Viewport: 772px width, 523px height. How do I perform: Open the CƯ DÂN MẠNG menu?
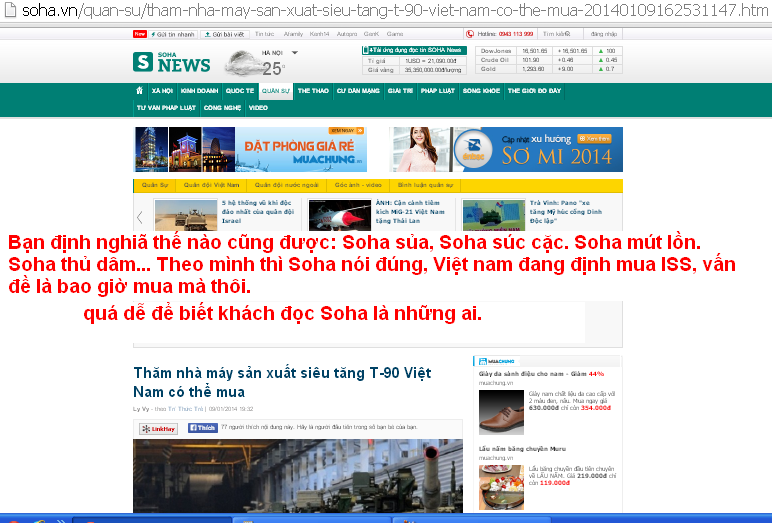click(358, 91)
